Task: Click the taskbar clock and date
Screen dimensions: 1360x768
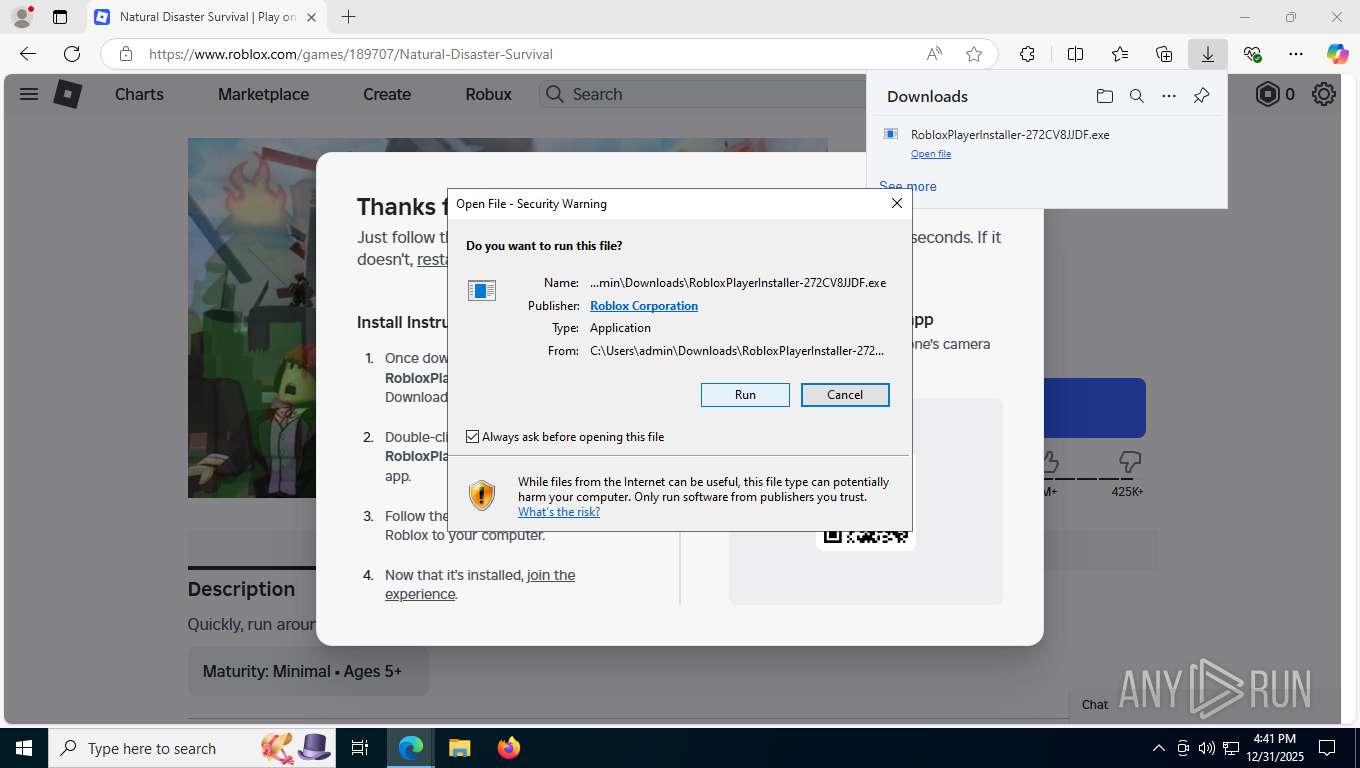Action: click(x=1274, y=748)
